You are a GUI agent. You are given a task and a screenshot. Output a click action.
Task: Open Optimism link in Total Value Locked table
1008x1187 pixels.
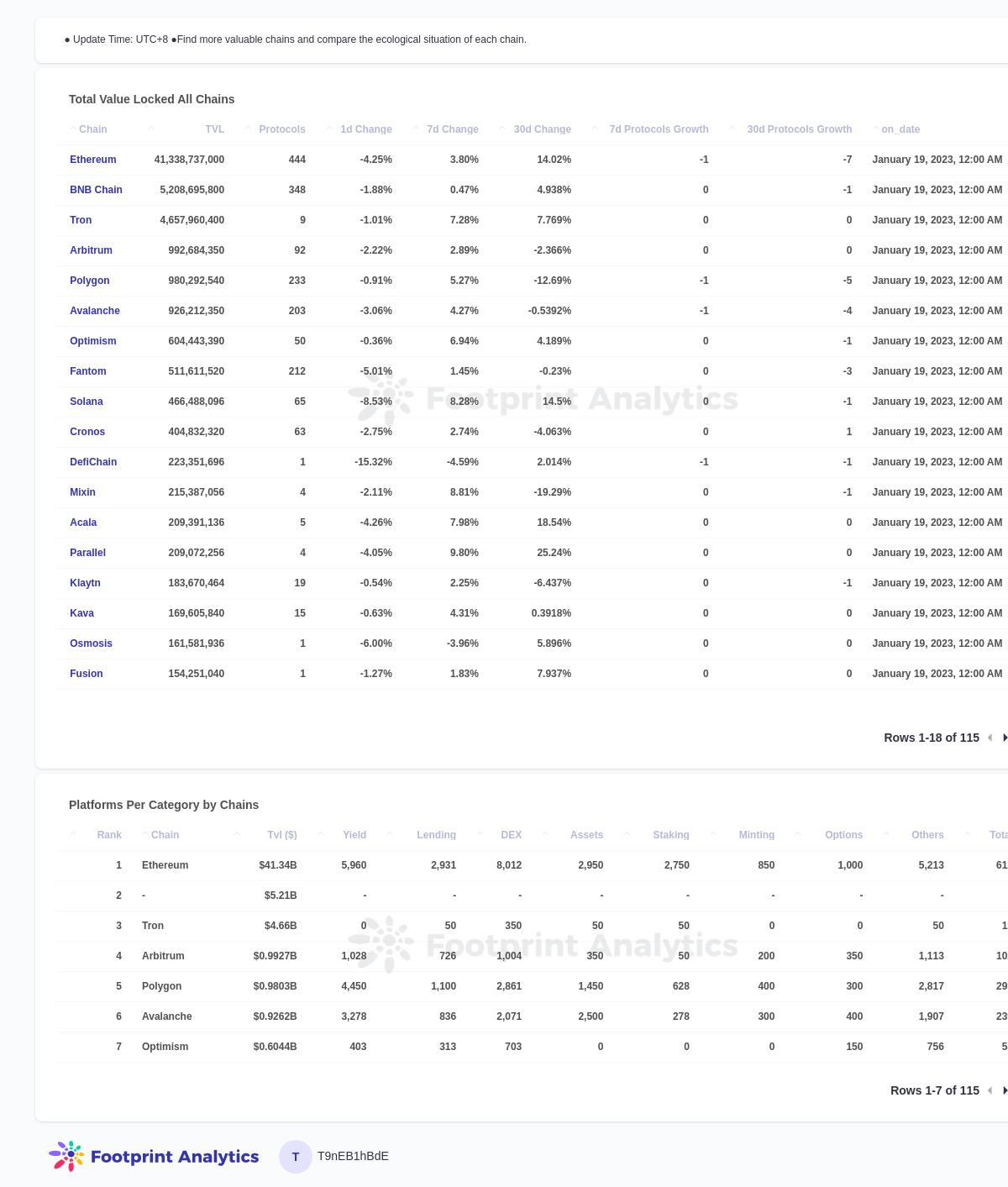[x=93, y=341]
